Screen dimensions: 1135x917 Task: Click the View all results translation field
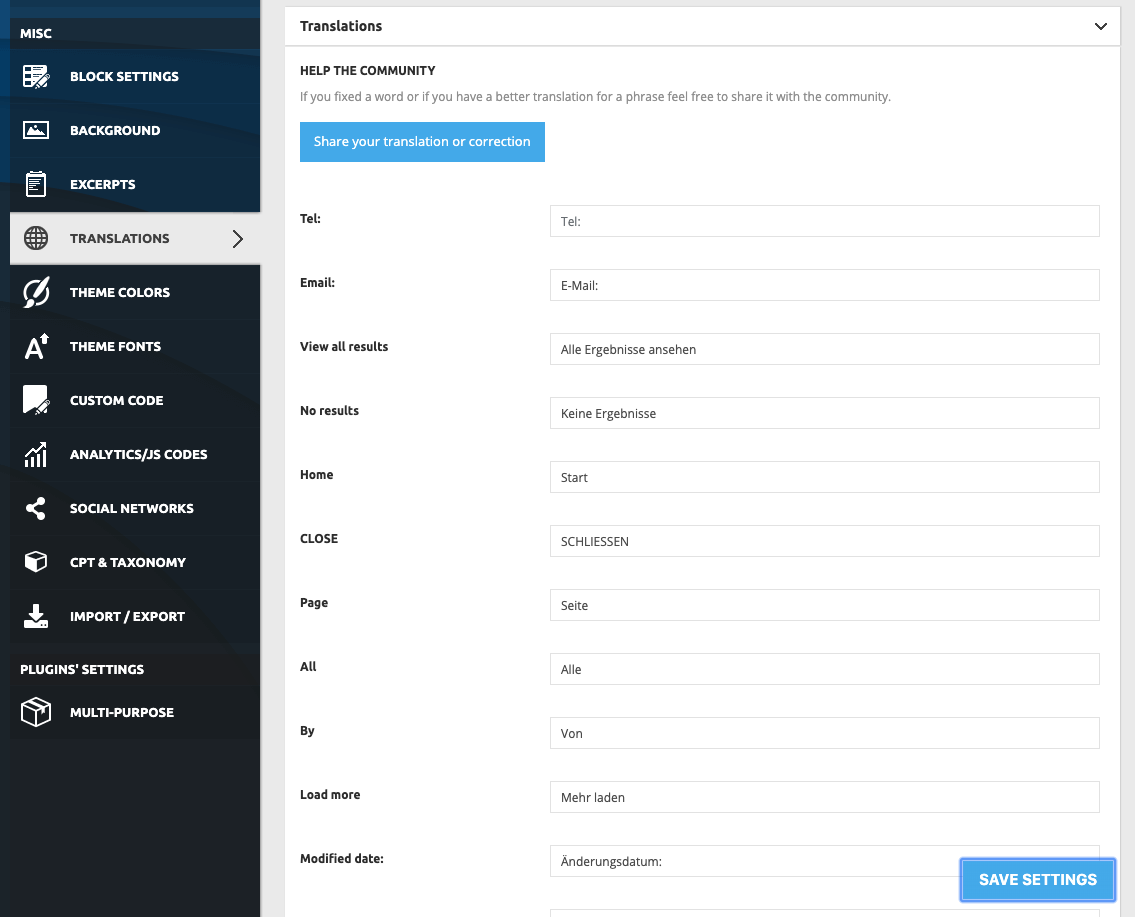click(824, 349)
